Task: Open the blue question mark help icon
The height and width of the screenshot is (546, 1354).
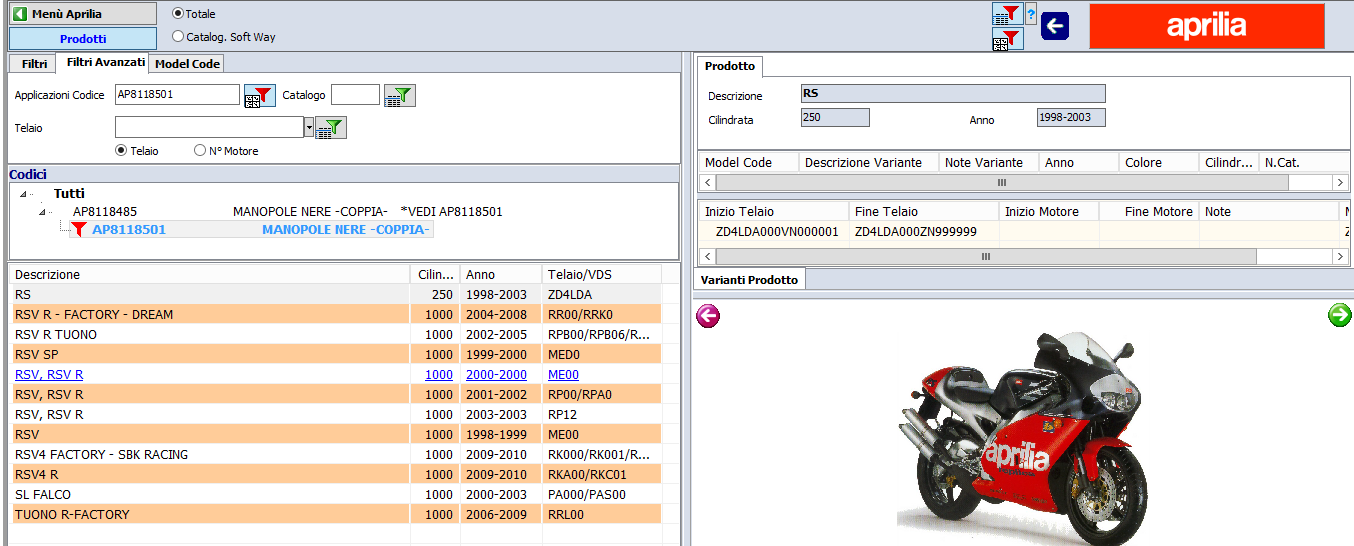Action: pyautogui.click(x=1031, y=12)
